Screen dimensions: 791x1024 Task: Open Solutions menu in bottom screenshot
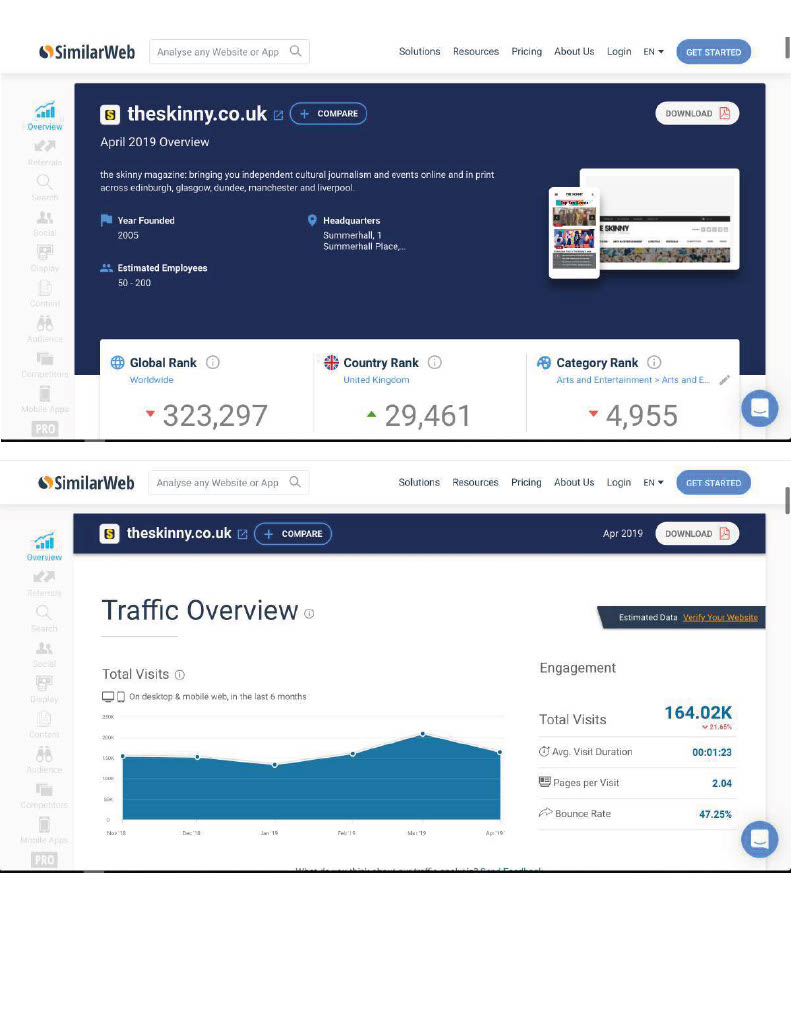pos(419,483)
